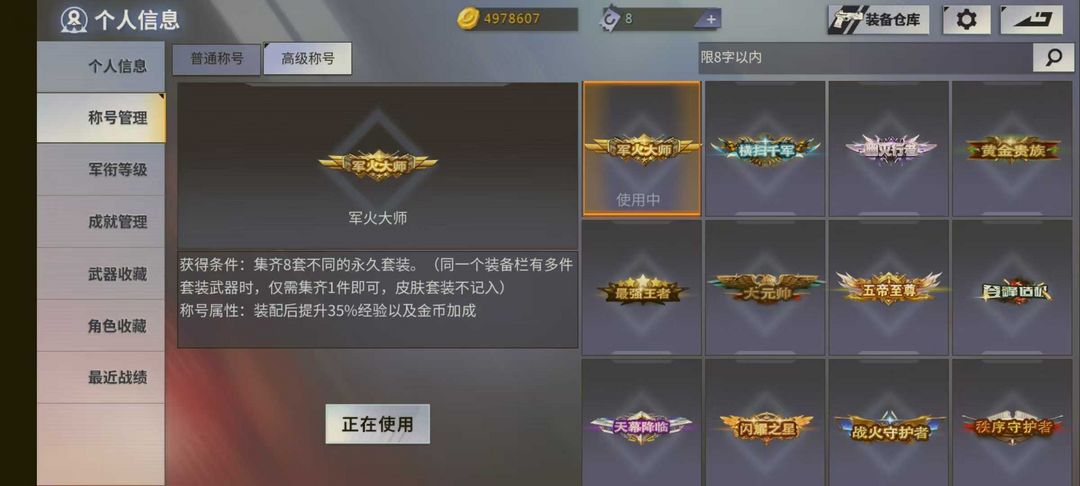Click the profile avatar icon beside 个人信息
The width and height of the screenshot is (1080, 486).
74,20
